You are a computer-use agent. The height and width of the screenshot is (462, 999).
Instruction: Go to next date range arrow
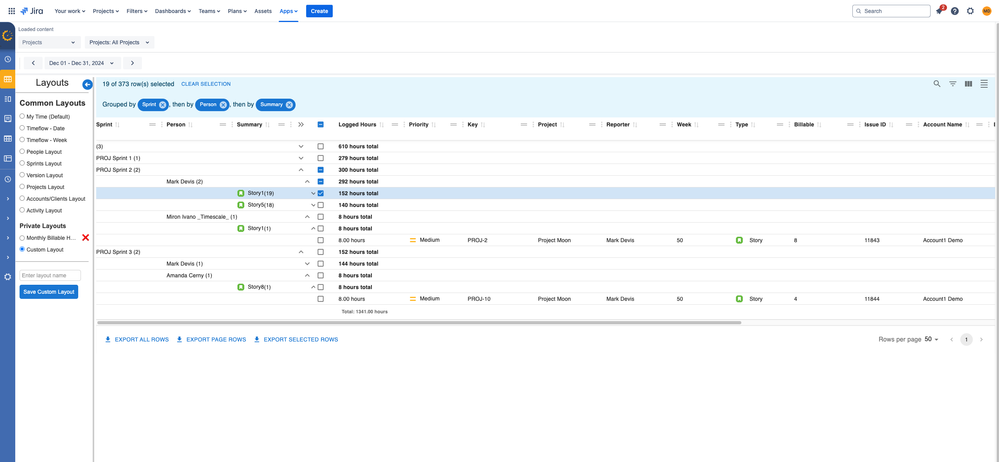[133, 63]
